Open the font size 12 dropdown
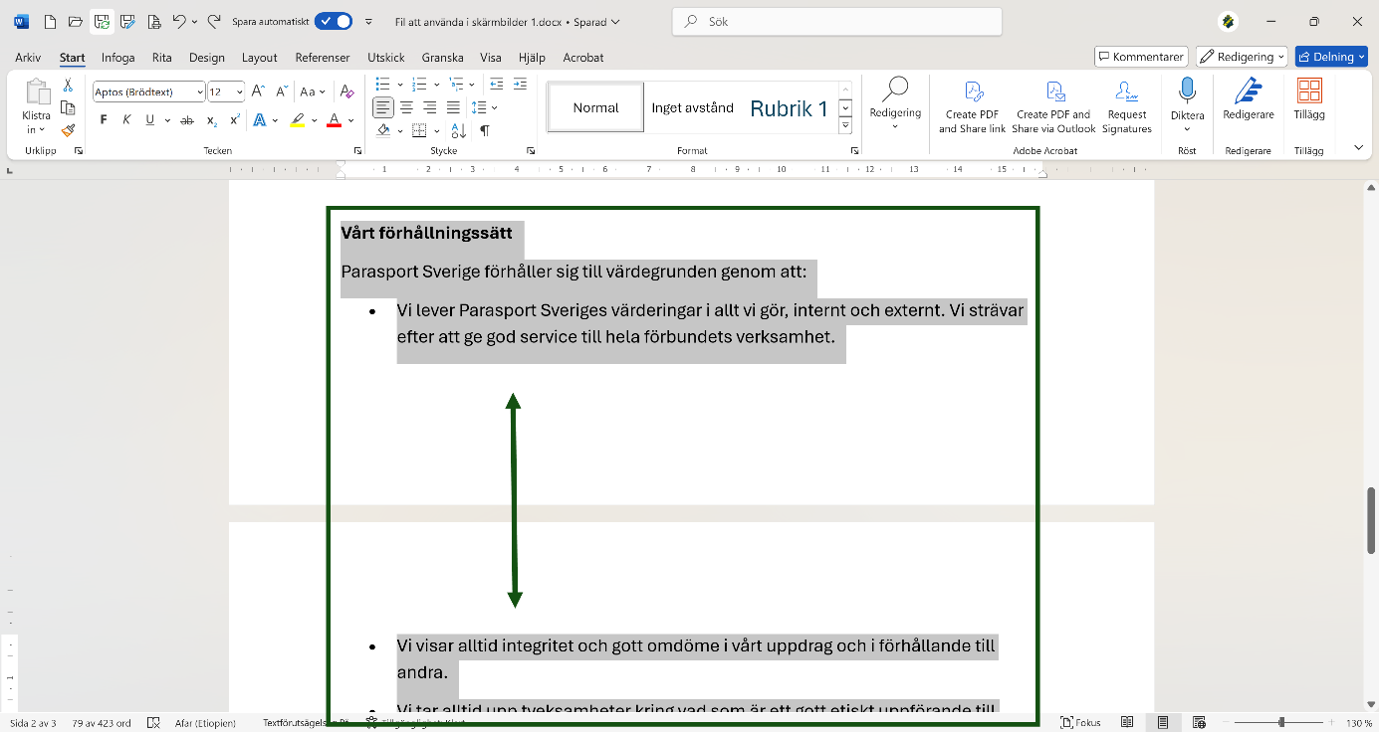This screenshot has height=736, width=1384. point(240,92)
